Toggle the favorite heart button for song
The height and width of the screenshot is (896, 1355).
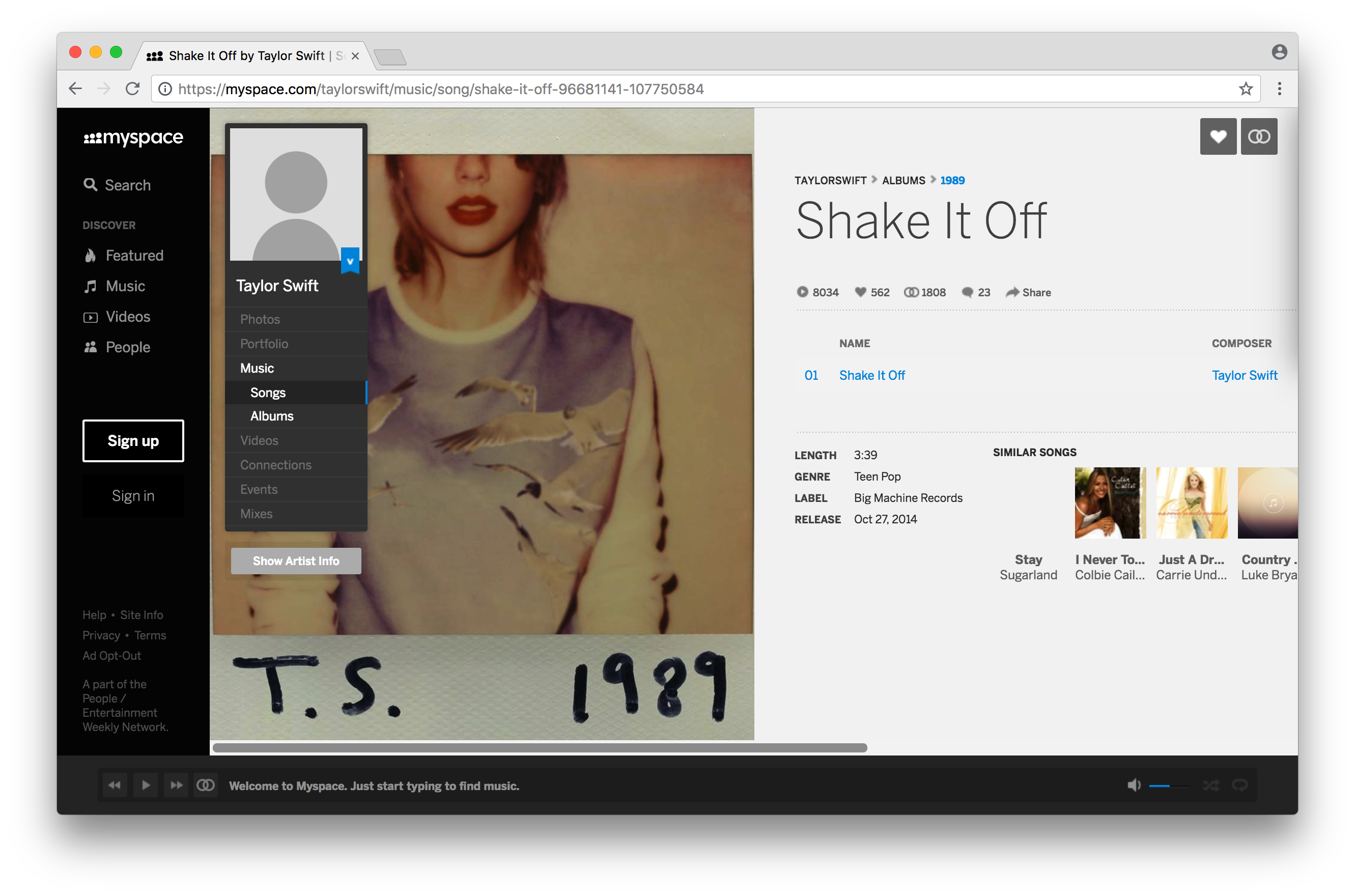(x=1218, y=136)
